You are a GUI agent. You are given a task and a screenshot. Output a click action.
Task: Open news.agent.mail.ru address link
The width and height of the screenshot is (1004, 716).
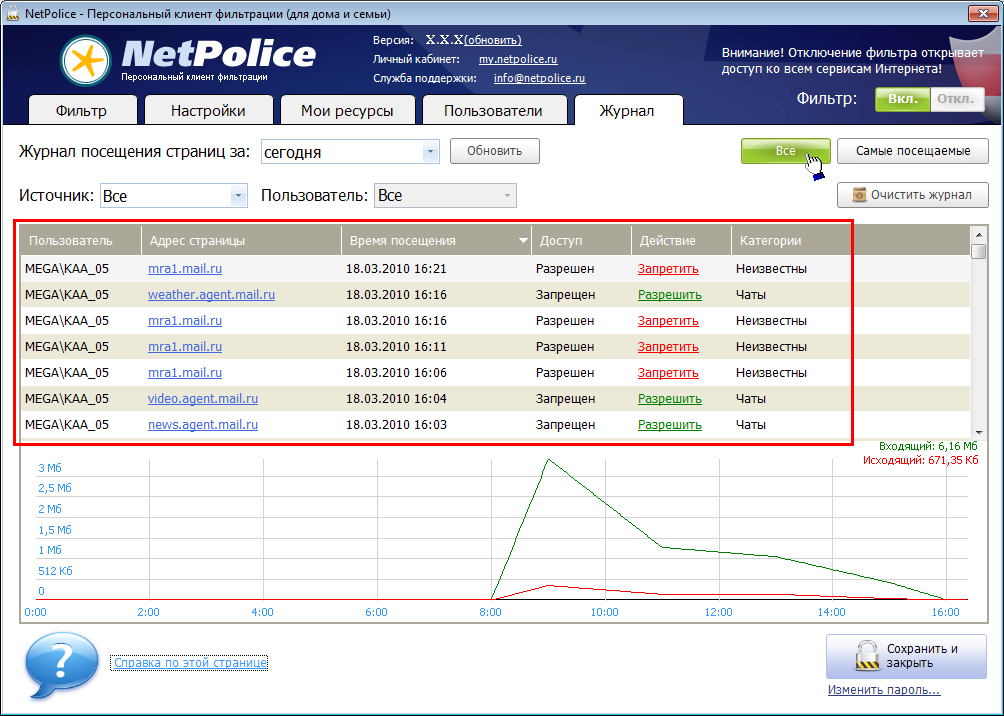pos(203,425)
